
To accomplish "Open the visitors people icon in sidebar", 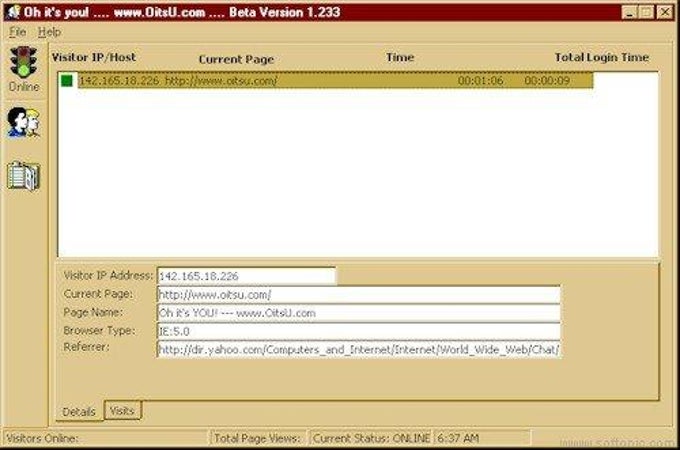I will click(x=23, y=122).
